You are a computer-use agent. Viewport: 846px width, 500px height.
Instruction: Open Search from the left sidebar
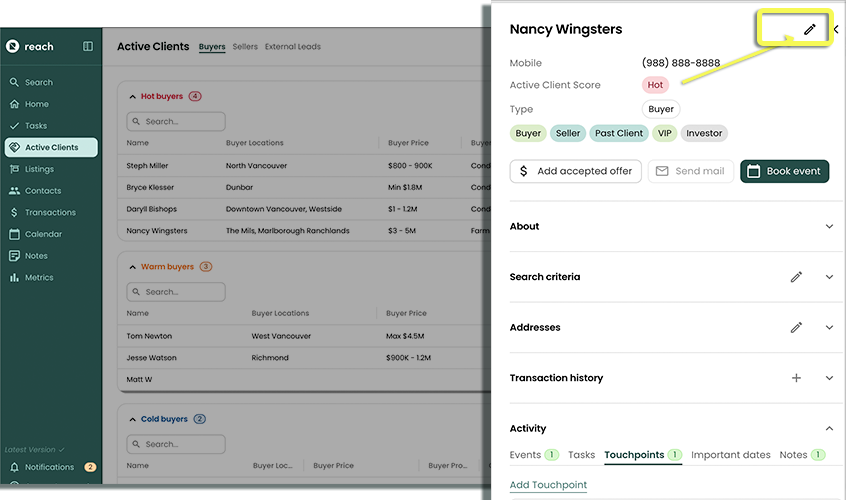[39, 82]
